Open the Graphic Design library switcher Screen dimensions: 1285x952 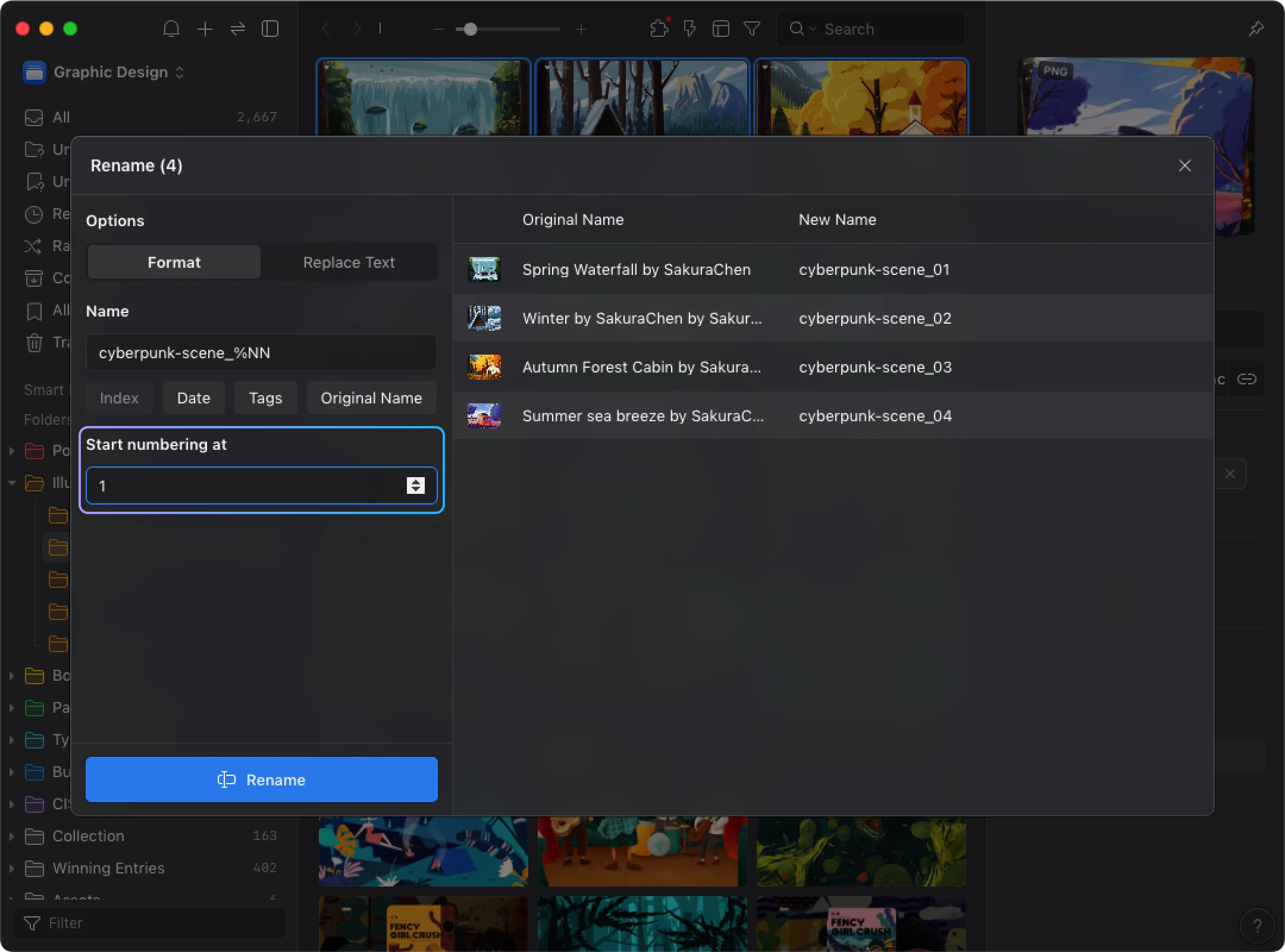pos(104,72)
